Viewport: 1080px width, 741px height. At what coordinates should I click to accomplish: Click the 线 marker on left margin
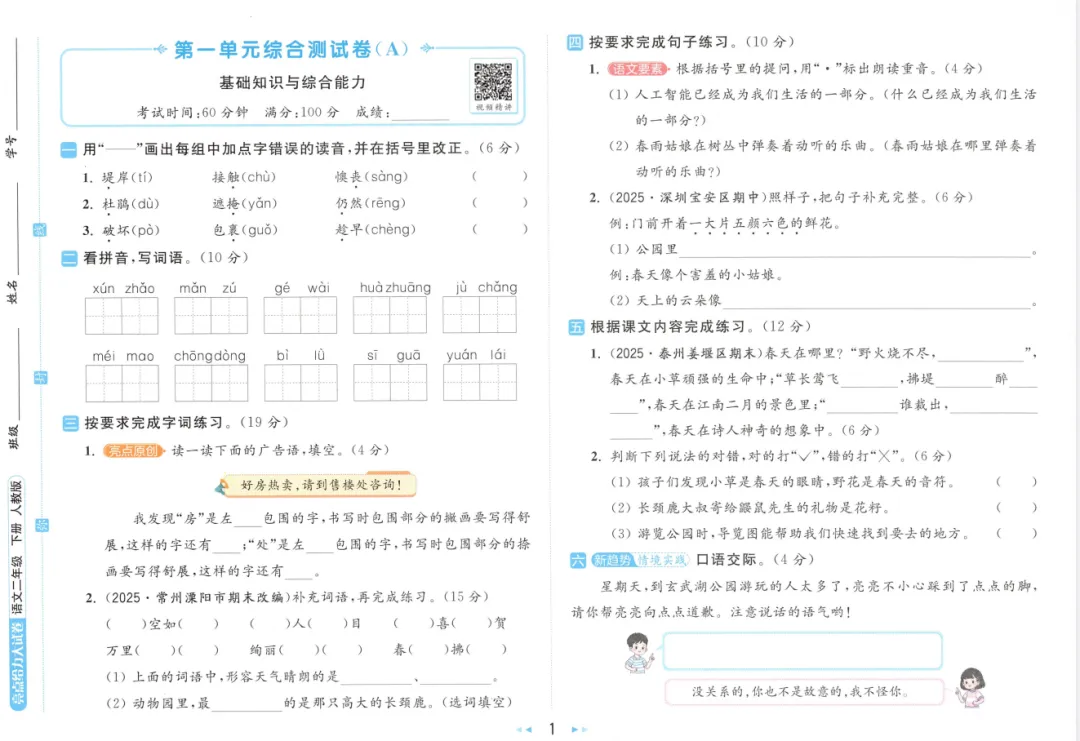coord(40,231)
